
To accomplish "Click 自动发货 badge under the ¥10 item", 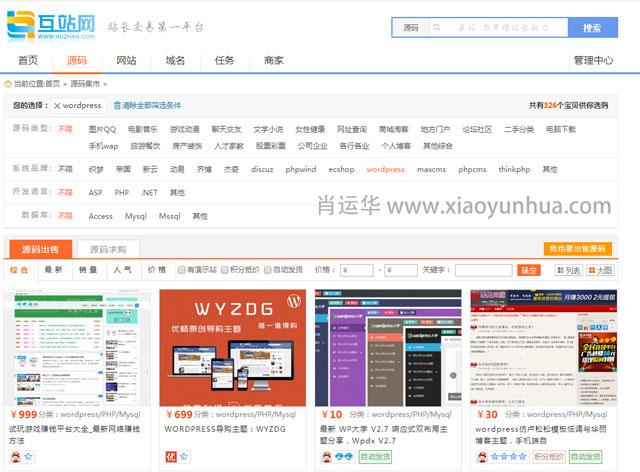I will pos(375,456).
